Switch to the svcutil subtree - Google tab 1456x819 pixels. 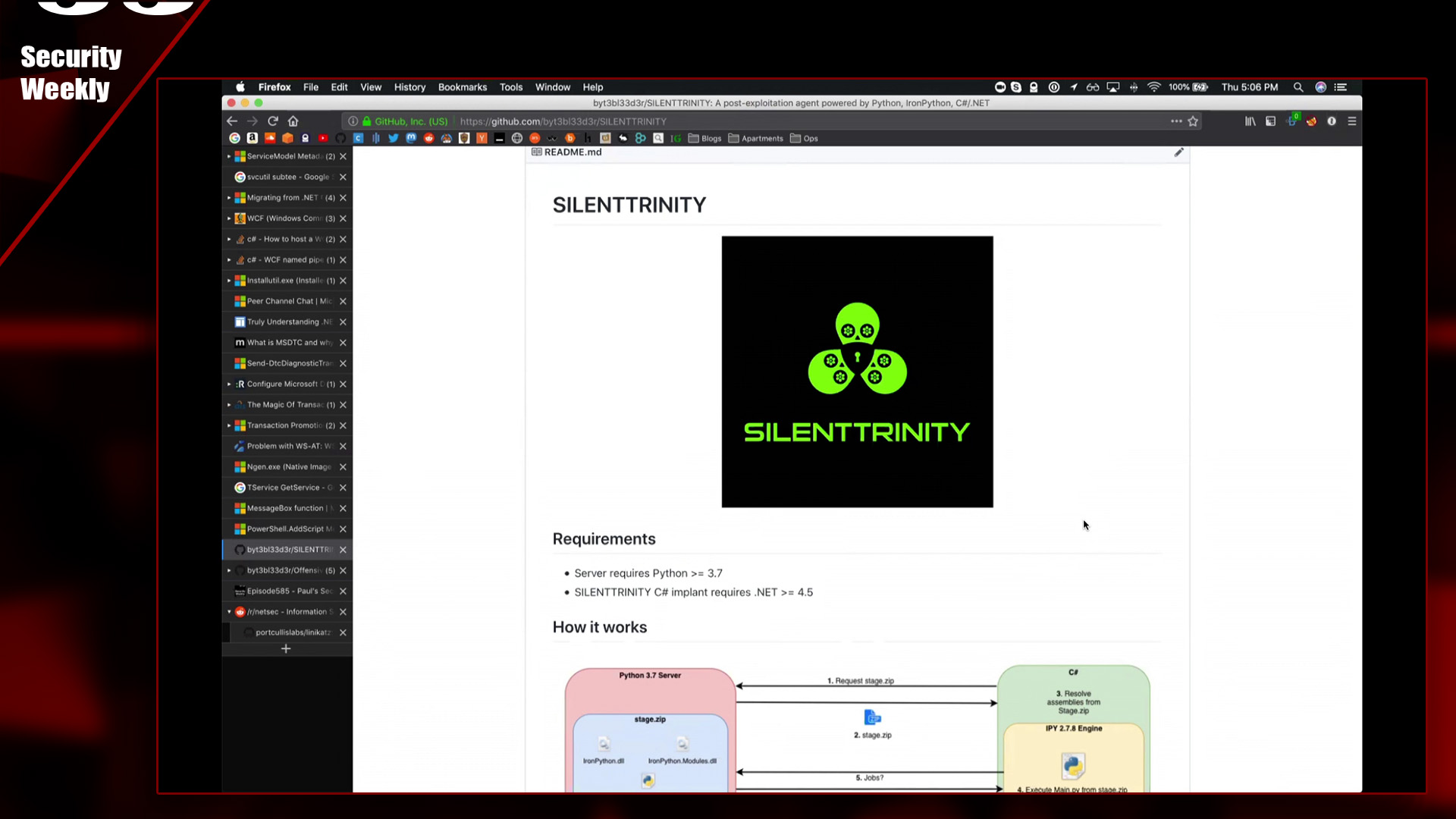[x=287, y=177]
